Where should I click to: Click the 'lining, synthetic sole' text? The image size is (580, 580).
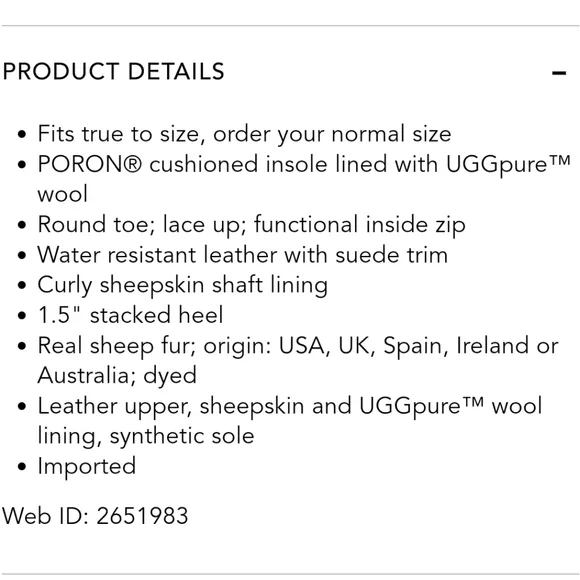[x=146, y=436]
